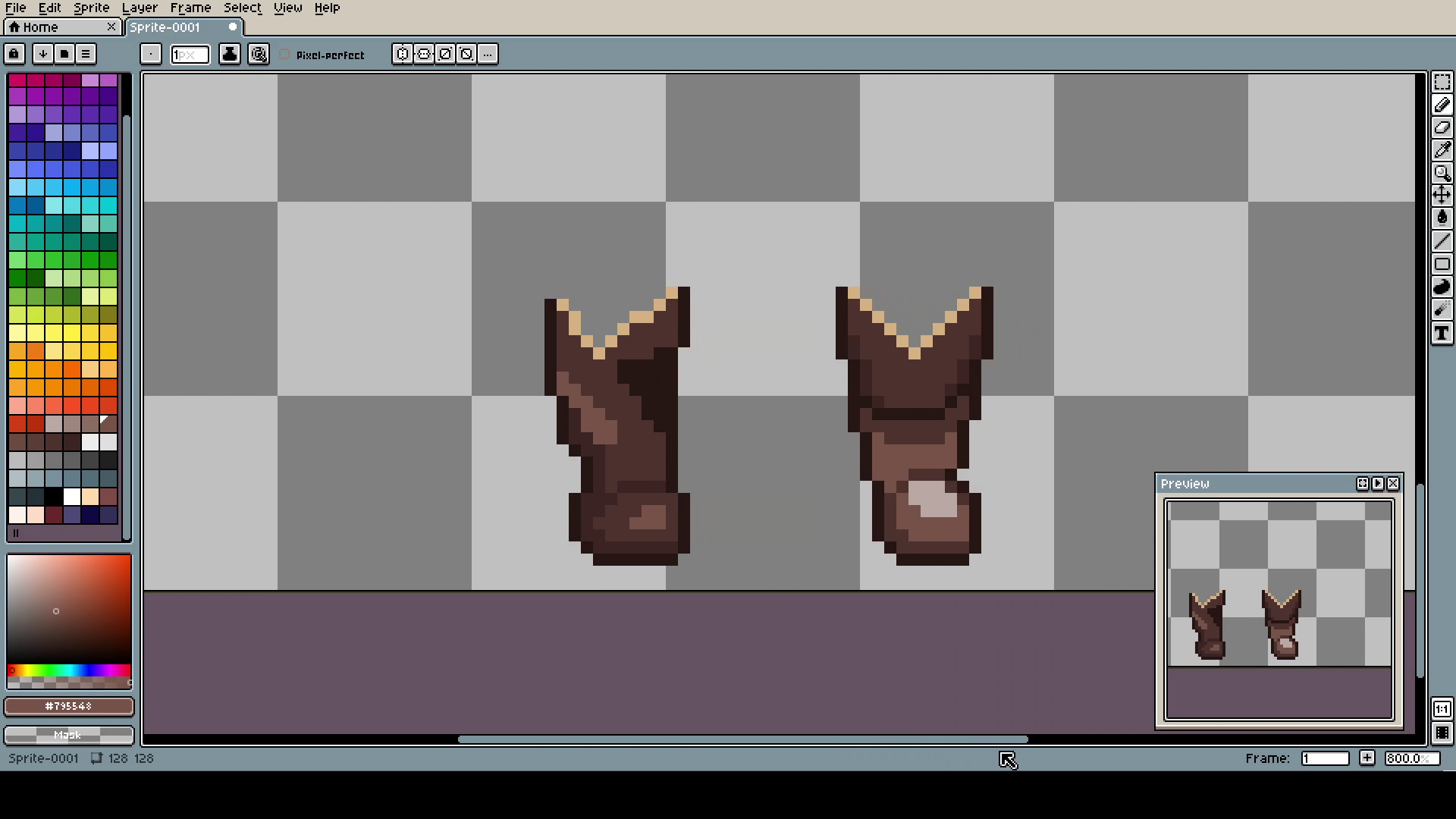Activate the Zoom magnifier tool
The width and height of the screenshot is (1456, 819).
pyautogui.click(x=1442, y=173)
